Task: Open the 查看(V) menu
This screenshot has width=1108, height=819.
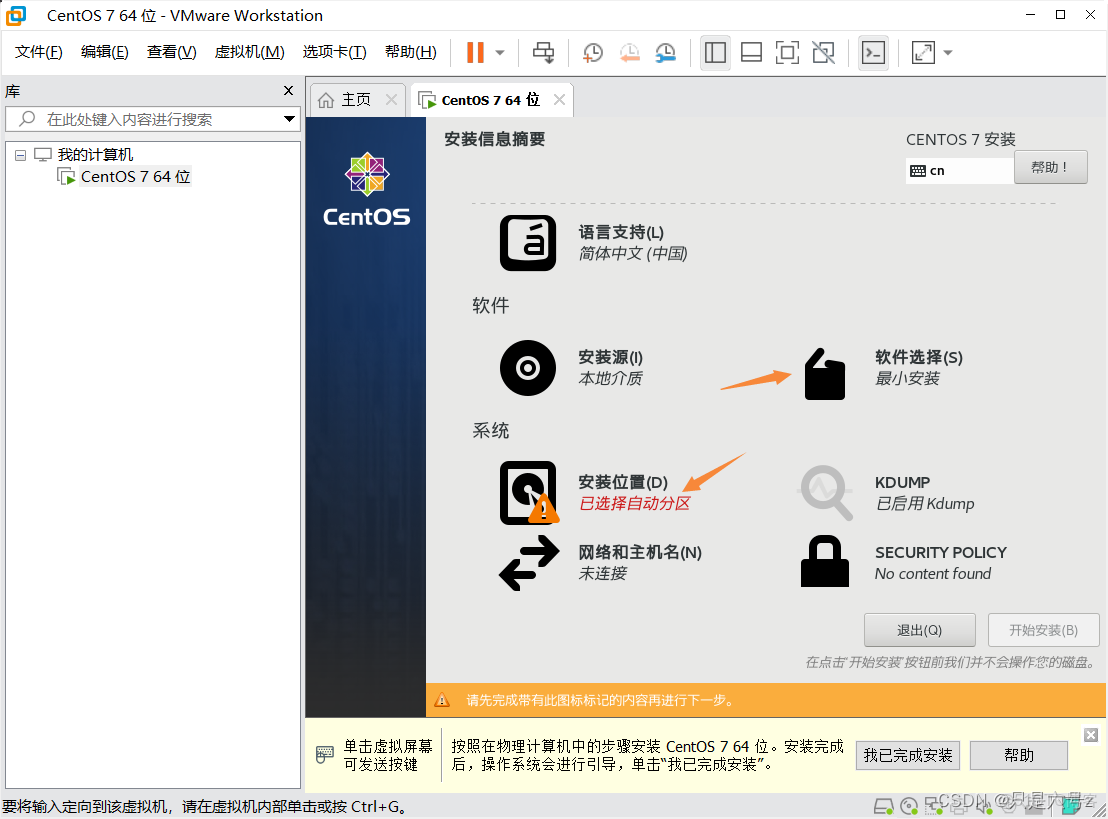Action: coord(171,52)
